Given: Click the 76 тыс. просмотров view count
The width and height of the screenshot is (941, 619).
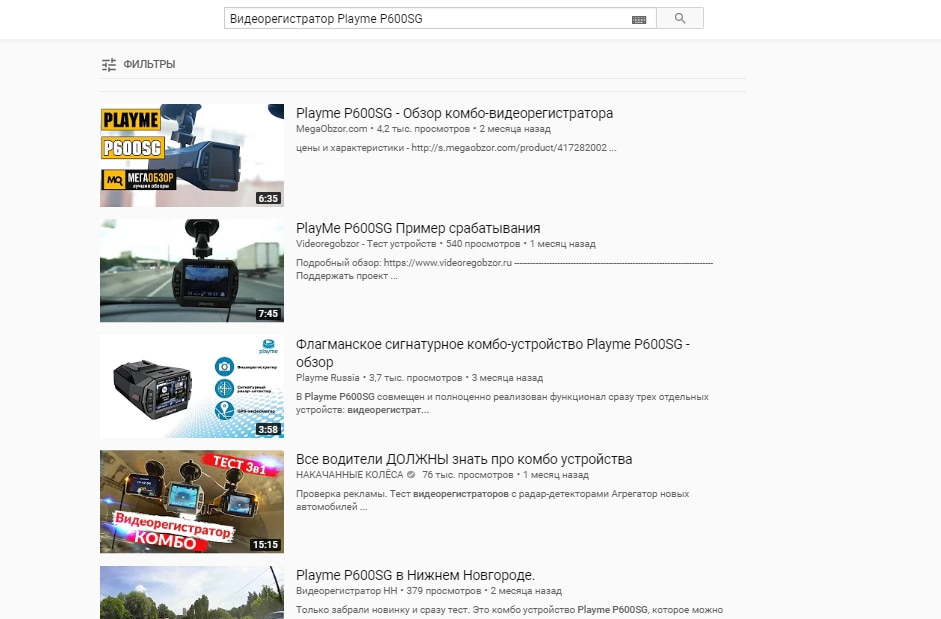Looking at the screenshot, I should [467, 475].
